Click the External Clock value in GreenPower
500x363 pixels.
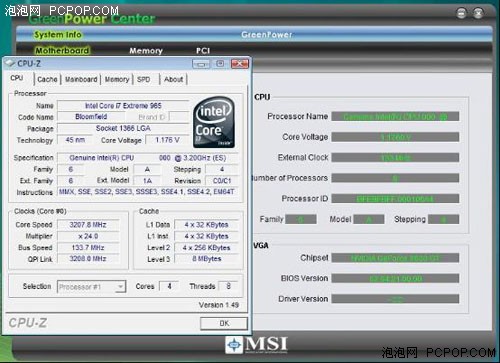(395, 157)
